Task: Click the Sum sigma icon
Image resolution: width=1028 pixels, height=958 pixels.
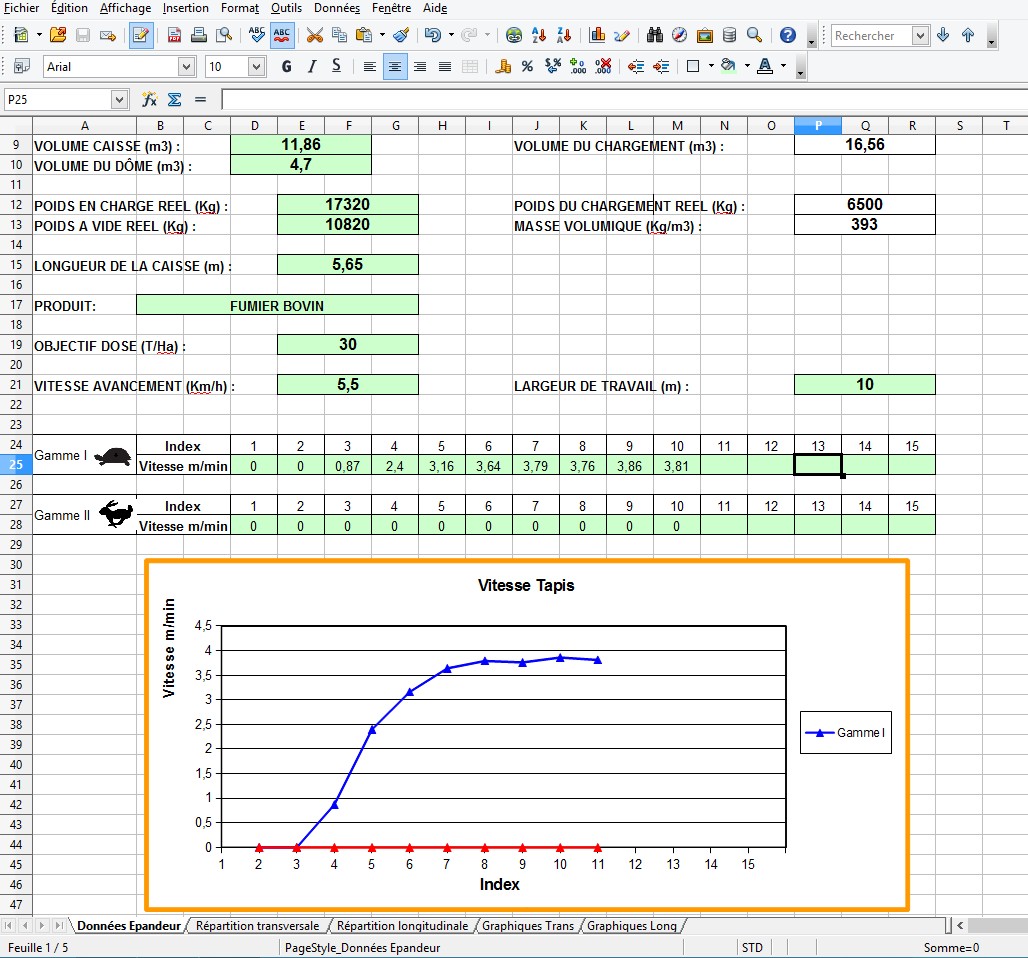Action: pos(174,100)
